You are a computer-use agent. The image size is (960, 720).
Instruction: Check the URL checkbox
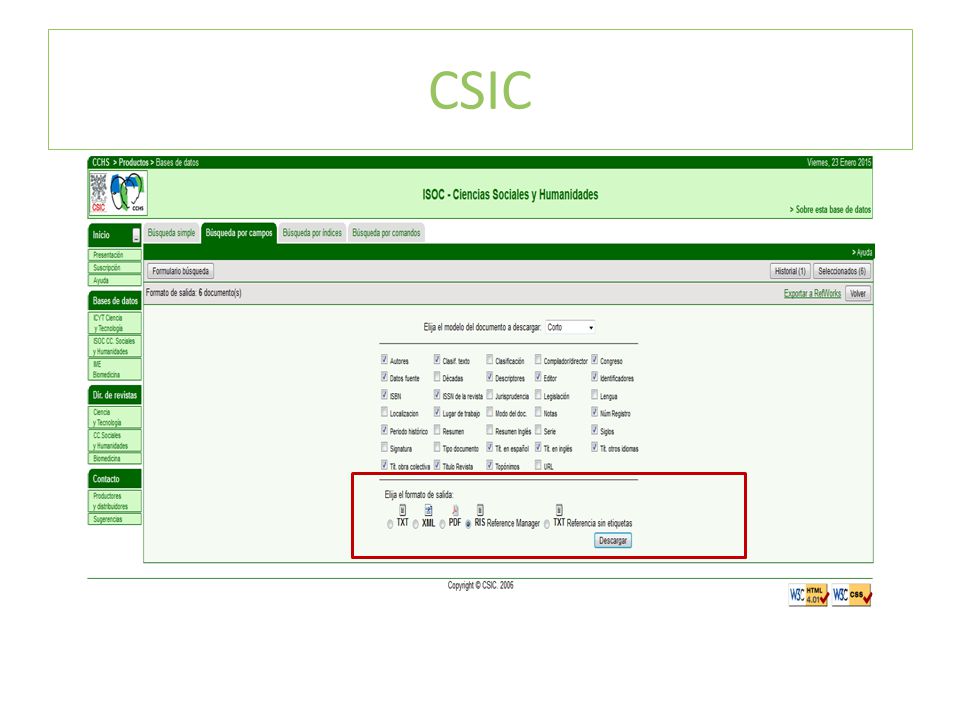538,465
